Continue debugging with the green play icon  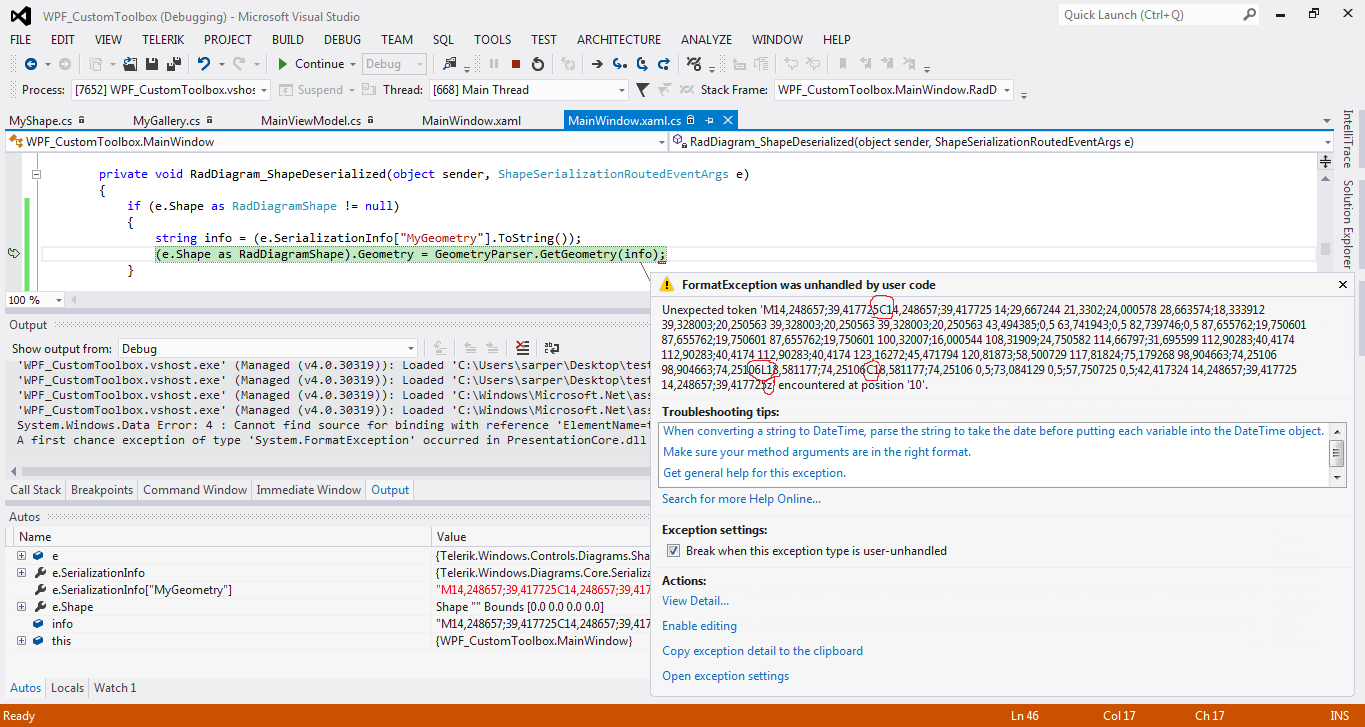[x=283, y=64]
